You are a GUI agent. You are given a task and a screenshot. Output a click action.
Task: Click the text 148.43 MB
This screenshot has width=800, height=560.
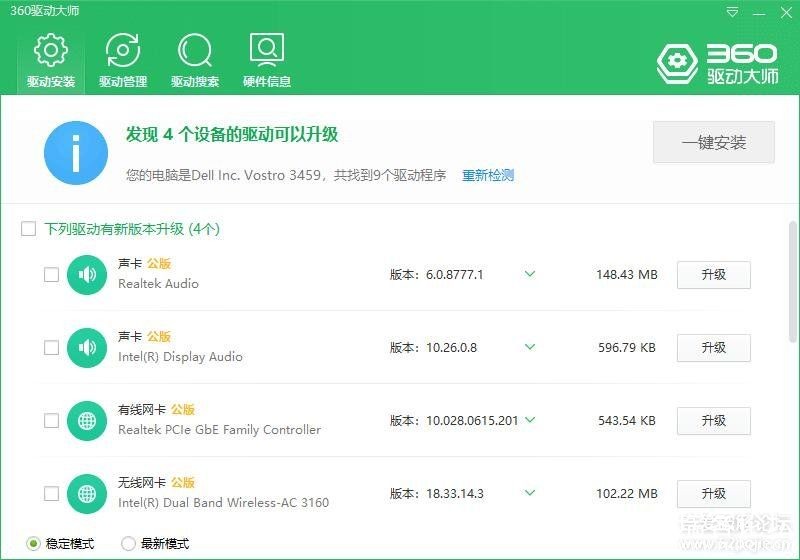[627, 275]
